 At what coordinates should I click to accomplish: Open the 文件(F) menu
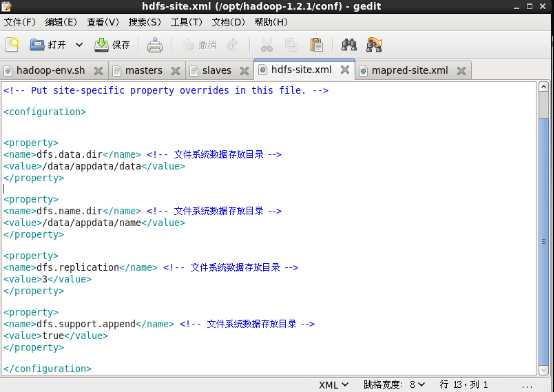tap(19, 22)
